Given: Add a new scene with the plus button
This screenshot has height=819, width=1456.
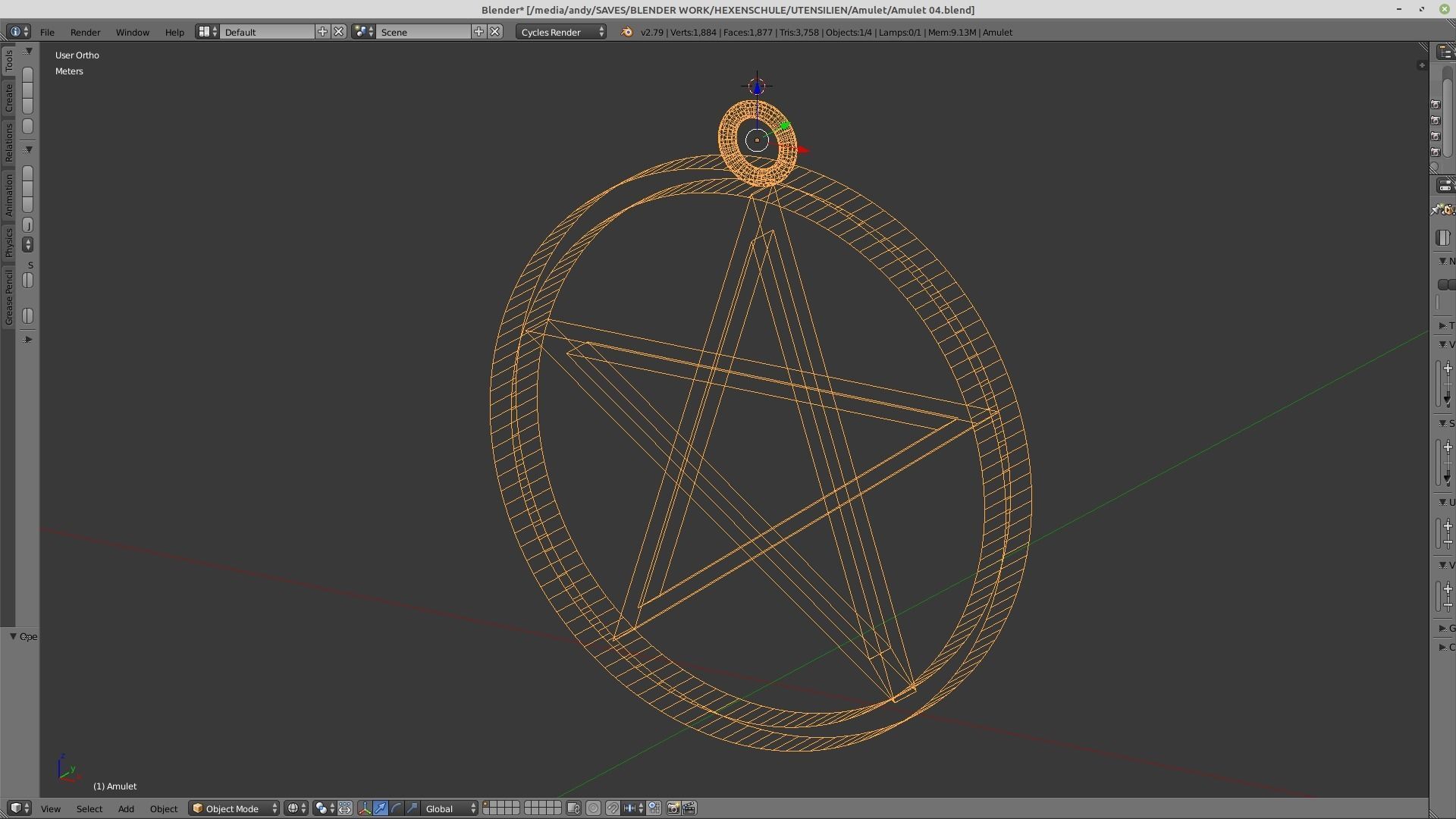Looking at the screenshot, I should (x=479, y=32).
